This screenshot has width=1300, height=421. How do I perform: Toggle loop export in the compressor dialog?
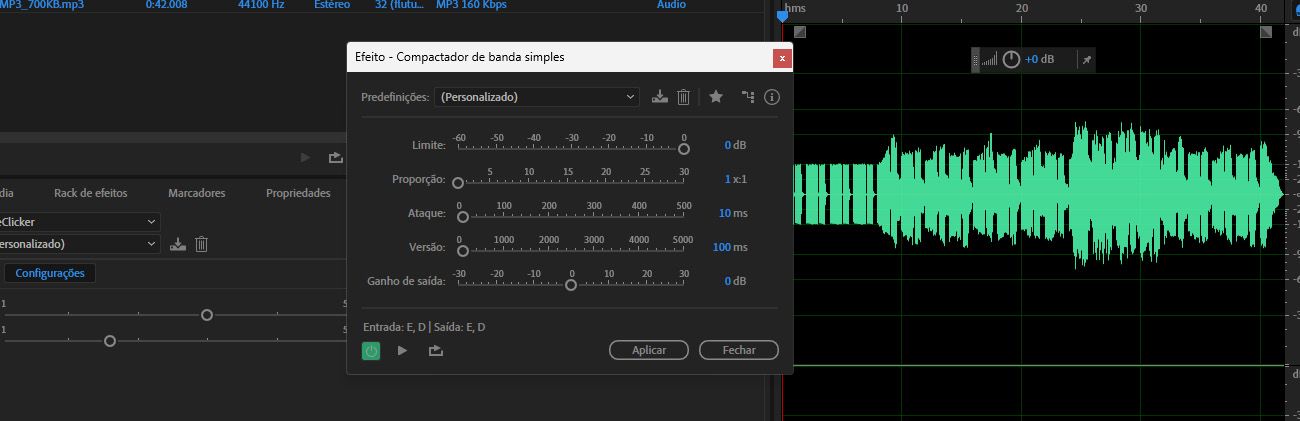pos(435,350)
